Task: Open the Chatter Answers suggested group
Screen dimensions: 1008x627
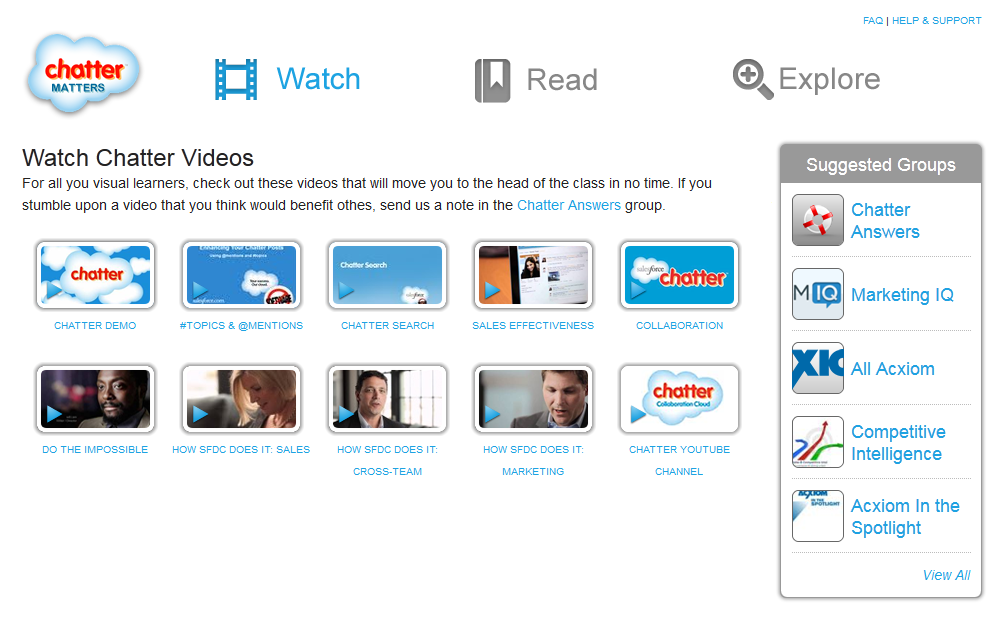Action: 885,221
